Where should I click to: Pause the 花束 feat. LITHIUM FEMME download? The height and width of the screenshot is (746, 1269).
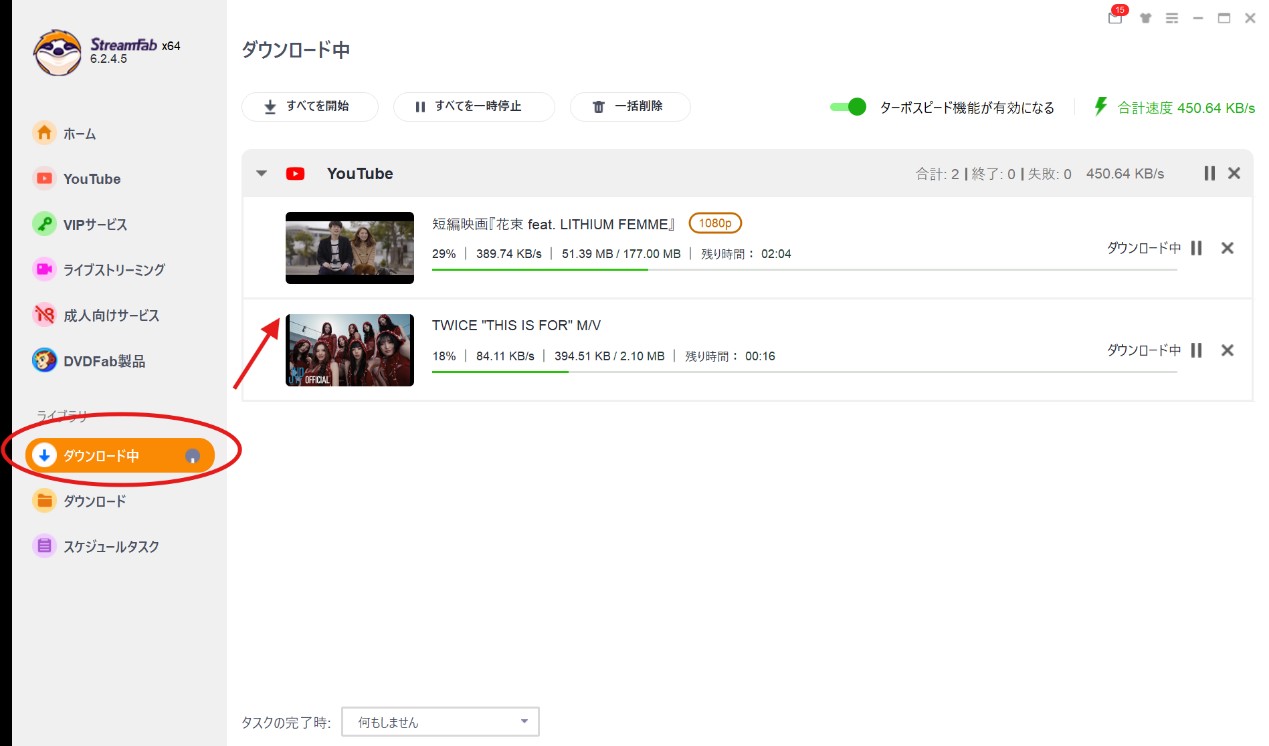1196,248
